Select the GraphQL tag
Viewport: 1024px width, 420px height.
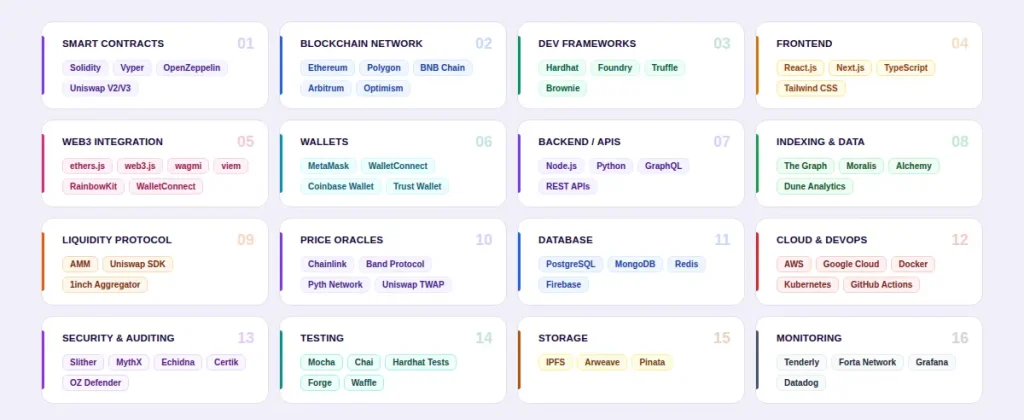pos(663,166)
